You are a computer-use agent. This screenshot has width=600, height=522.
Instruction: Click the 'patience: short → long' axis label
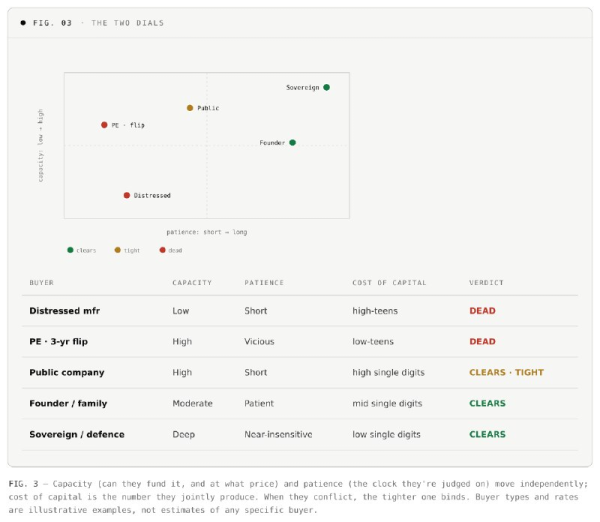point(207,232)
